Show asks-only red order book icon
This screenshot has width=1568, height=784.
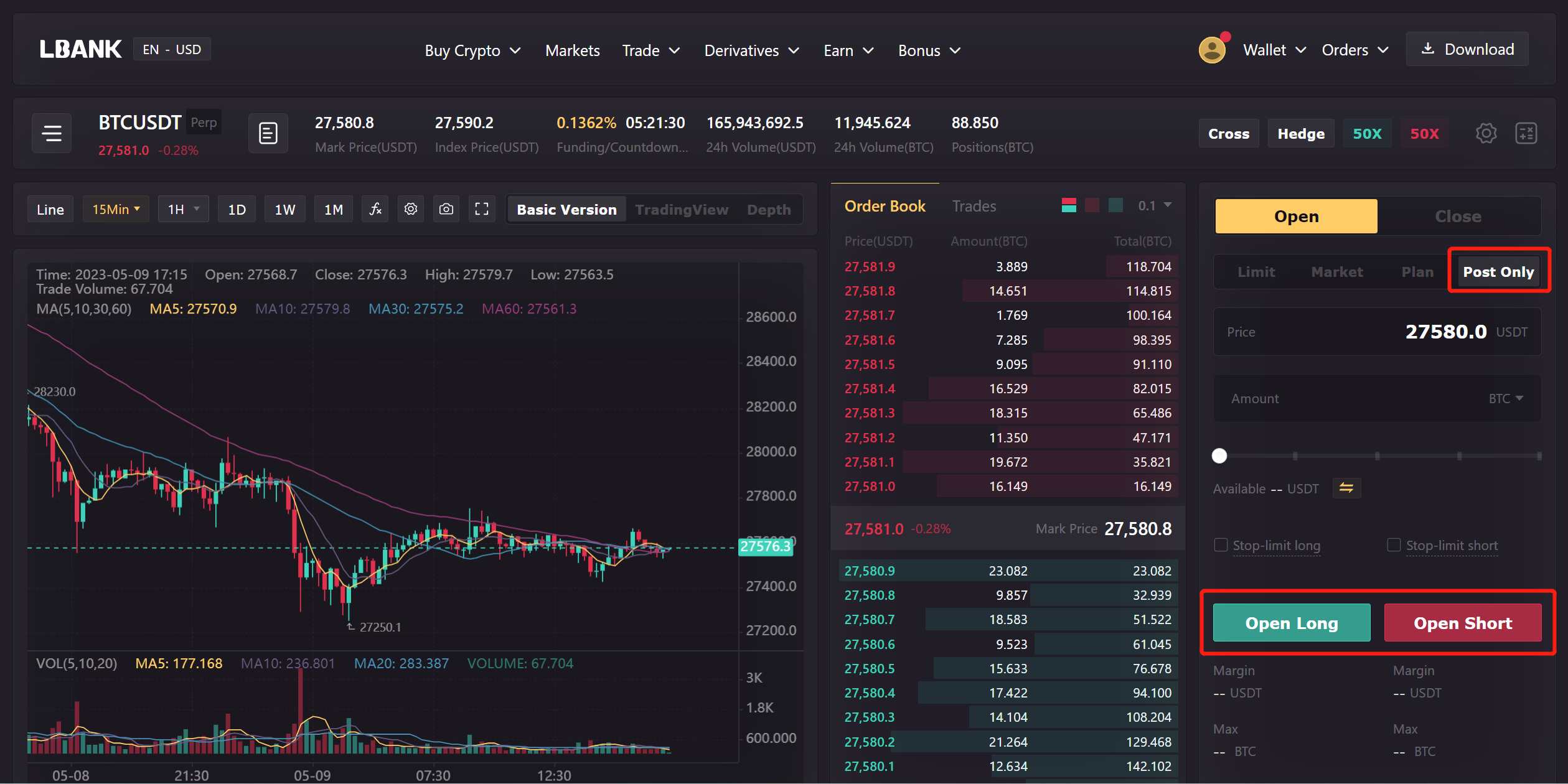point(1092,205)
